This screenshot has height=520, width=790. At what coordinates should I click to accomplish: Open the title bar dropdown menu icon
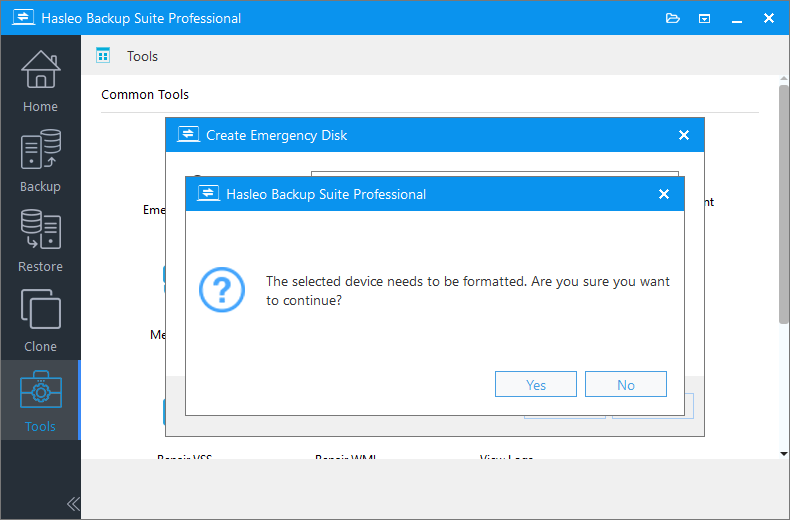coord(704,19)
